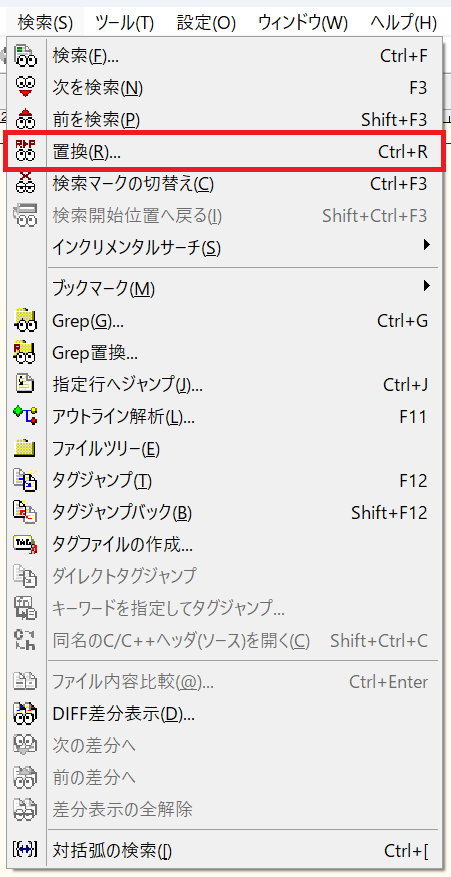
Task: Click the 次を検索 icon
Action: 25,88
